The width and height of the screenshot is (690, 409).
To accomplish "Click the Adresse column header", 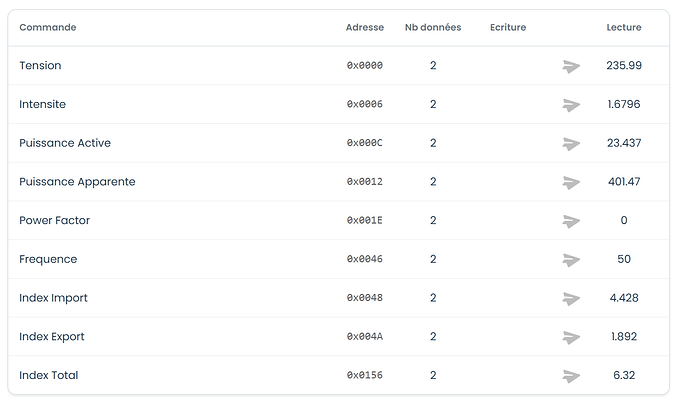I will tap(364, 27).
